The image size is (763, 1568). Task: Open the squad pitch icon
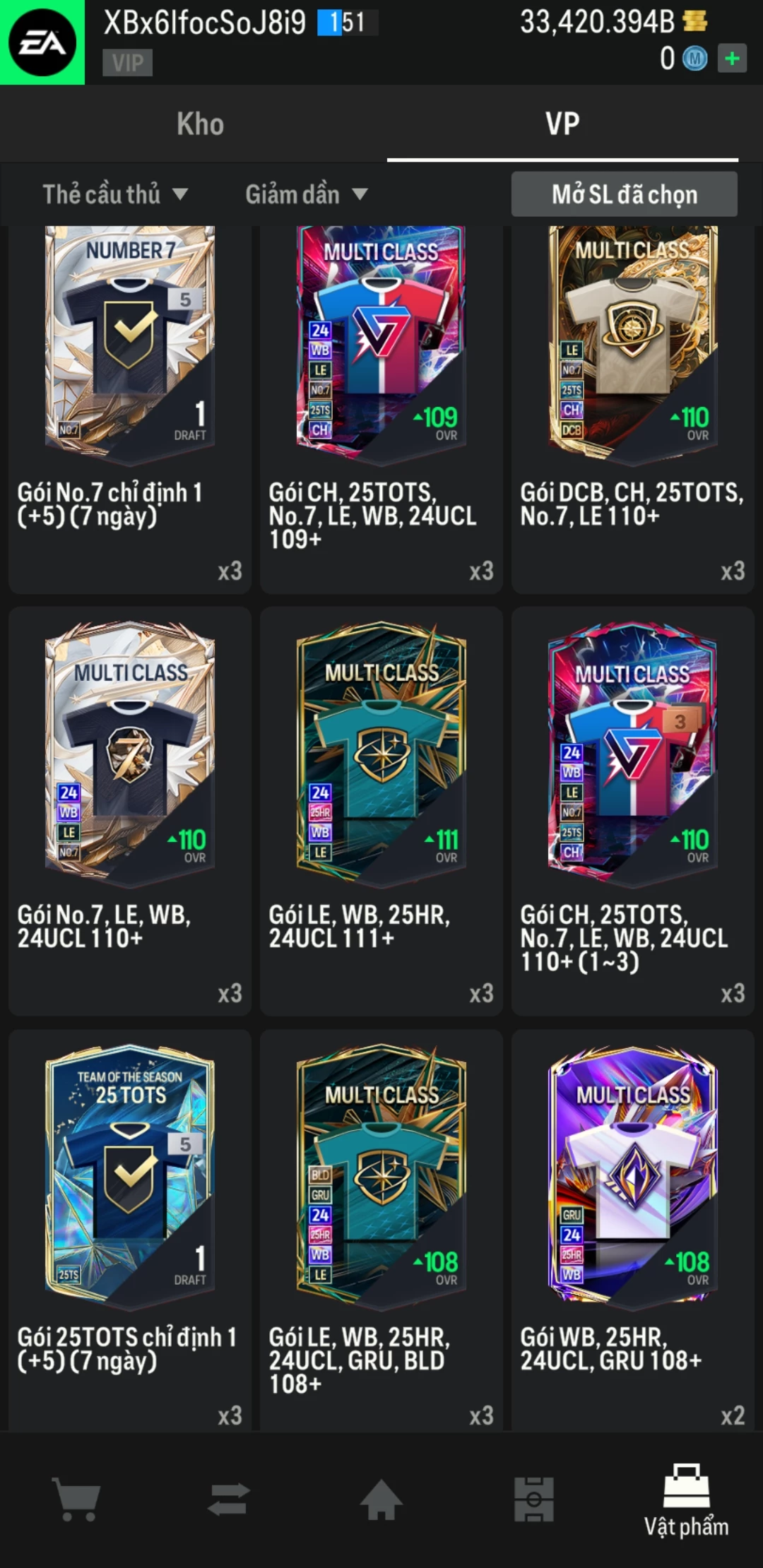534,1498
